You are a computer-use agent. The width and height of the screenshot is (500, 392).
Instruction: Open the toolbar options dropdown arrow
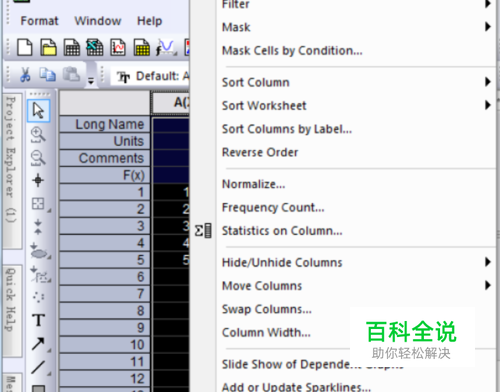coord(91,80)
